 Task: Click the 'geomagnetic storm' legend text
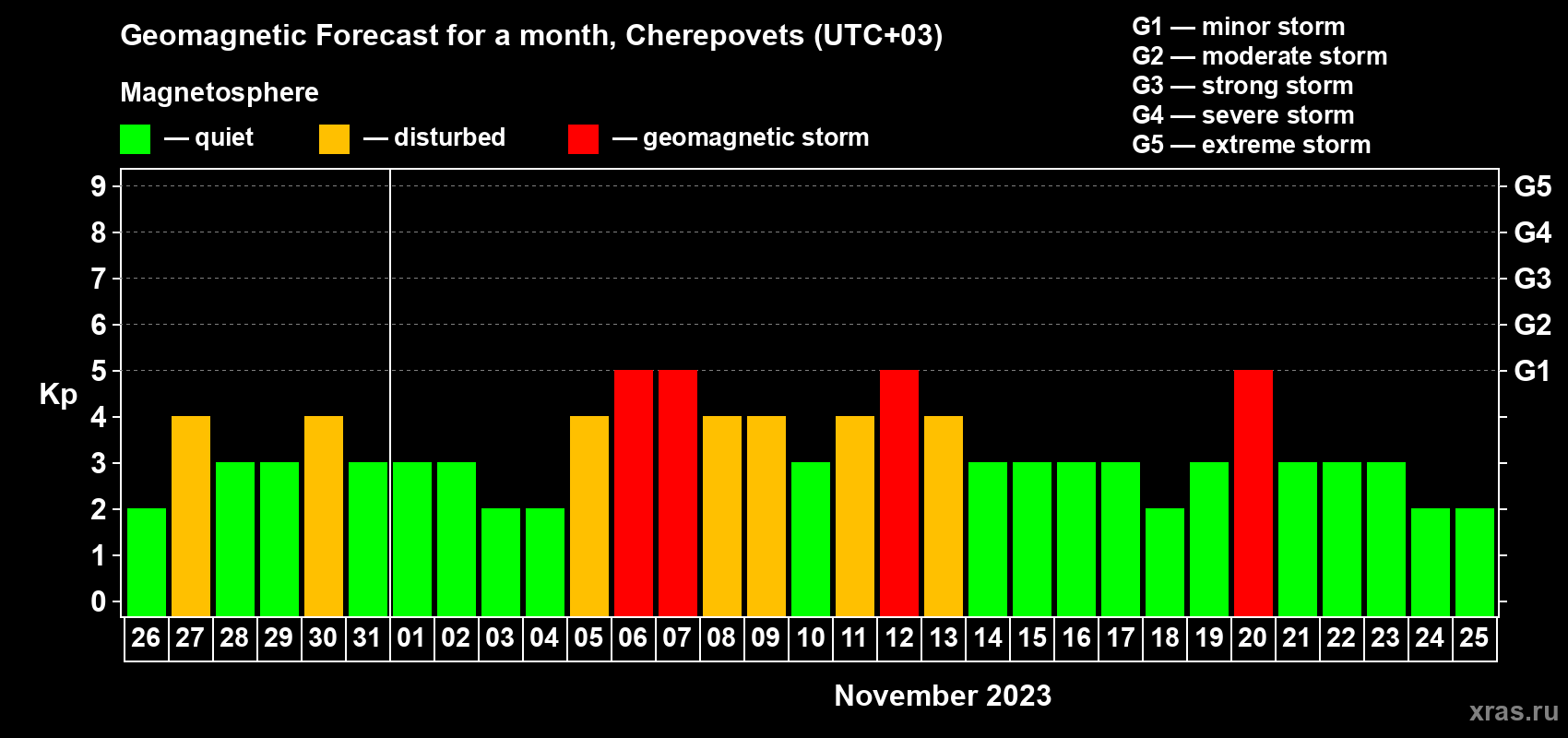[756, 137]
